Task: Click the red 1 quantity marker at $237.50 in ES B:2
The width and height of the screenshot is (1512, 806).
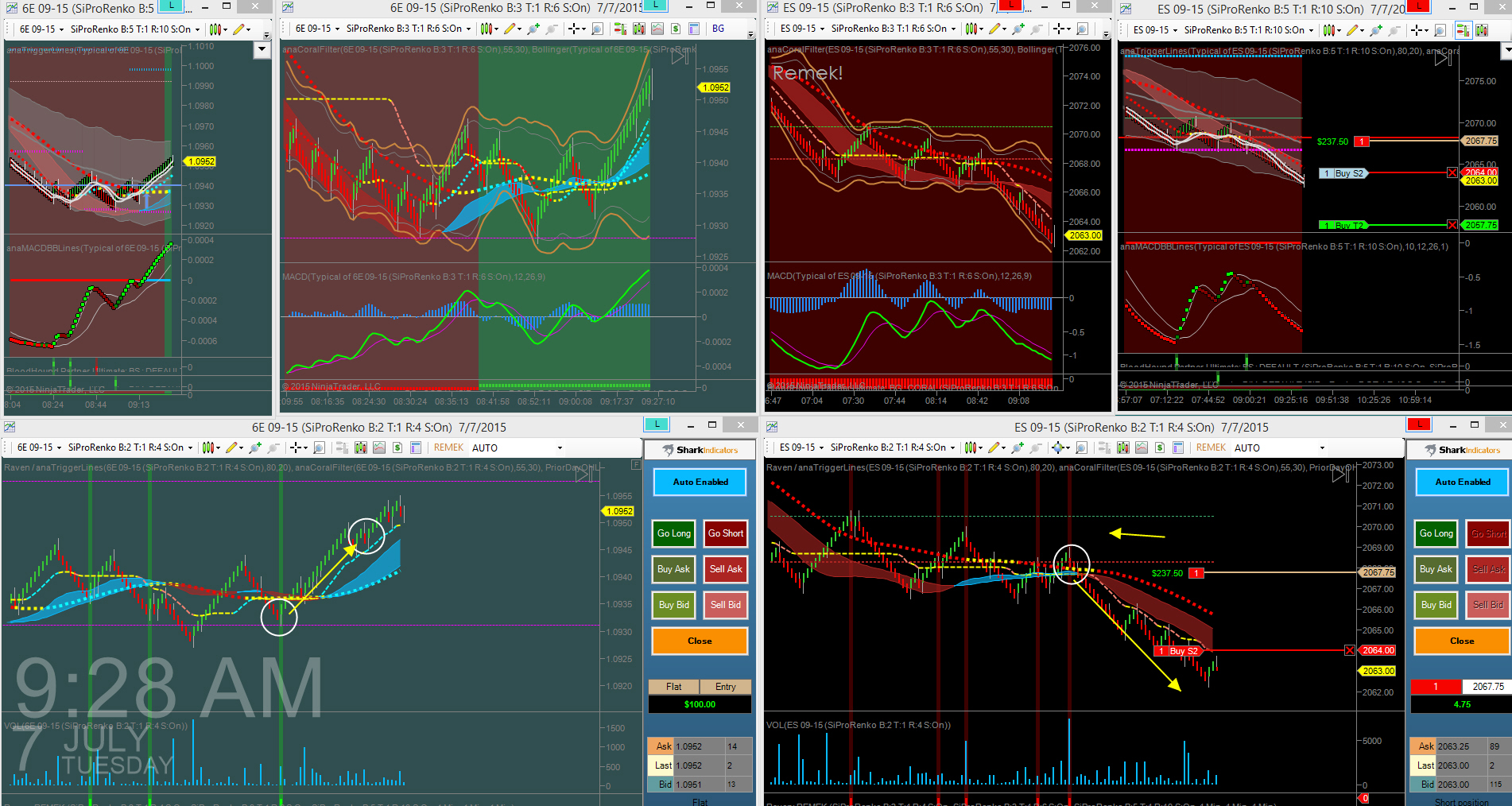Action: (1196, 573)
